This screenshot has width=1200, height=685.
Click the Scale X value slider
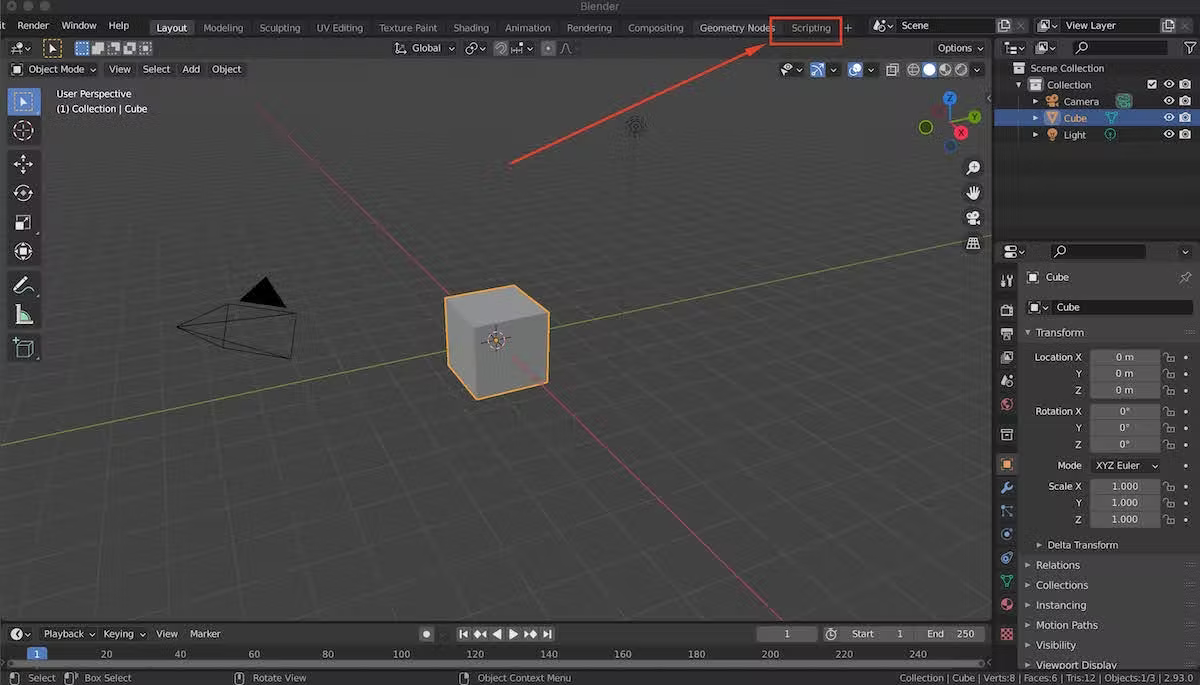click(1125, 486)
